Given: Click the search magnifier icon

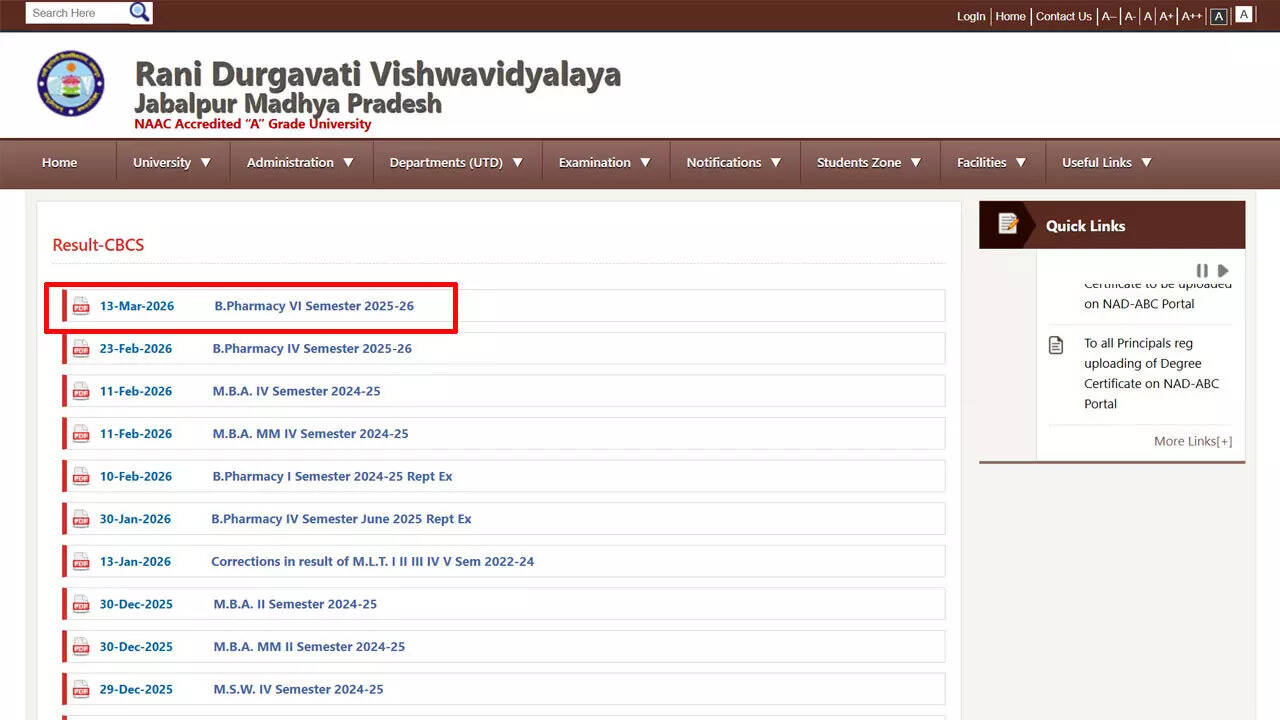Looking at the screenshot, I should pyautogui.click(x=139, y=12).
